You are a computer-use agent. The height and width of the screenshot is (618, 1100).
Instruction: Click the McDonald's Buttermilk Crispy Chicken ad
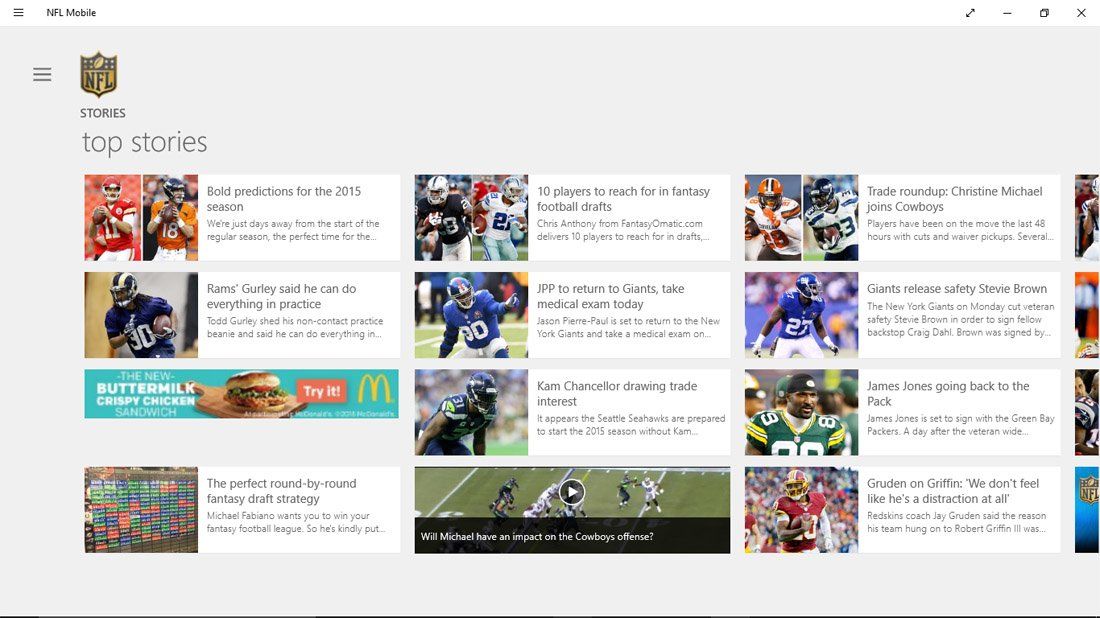pyautogui.click(x=240, y=393)
